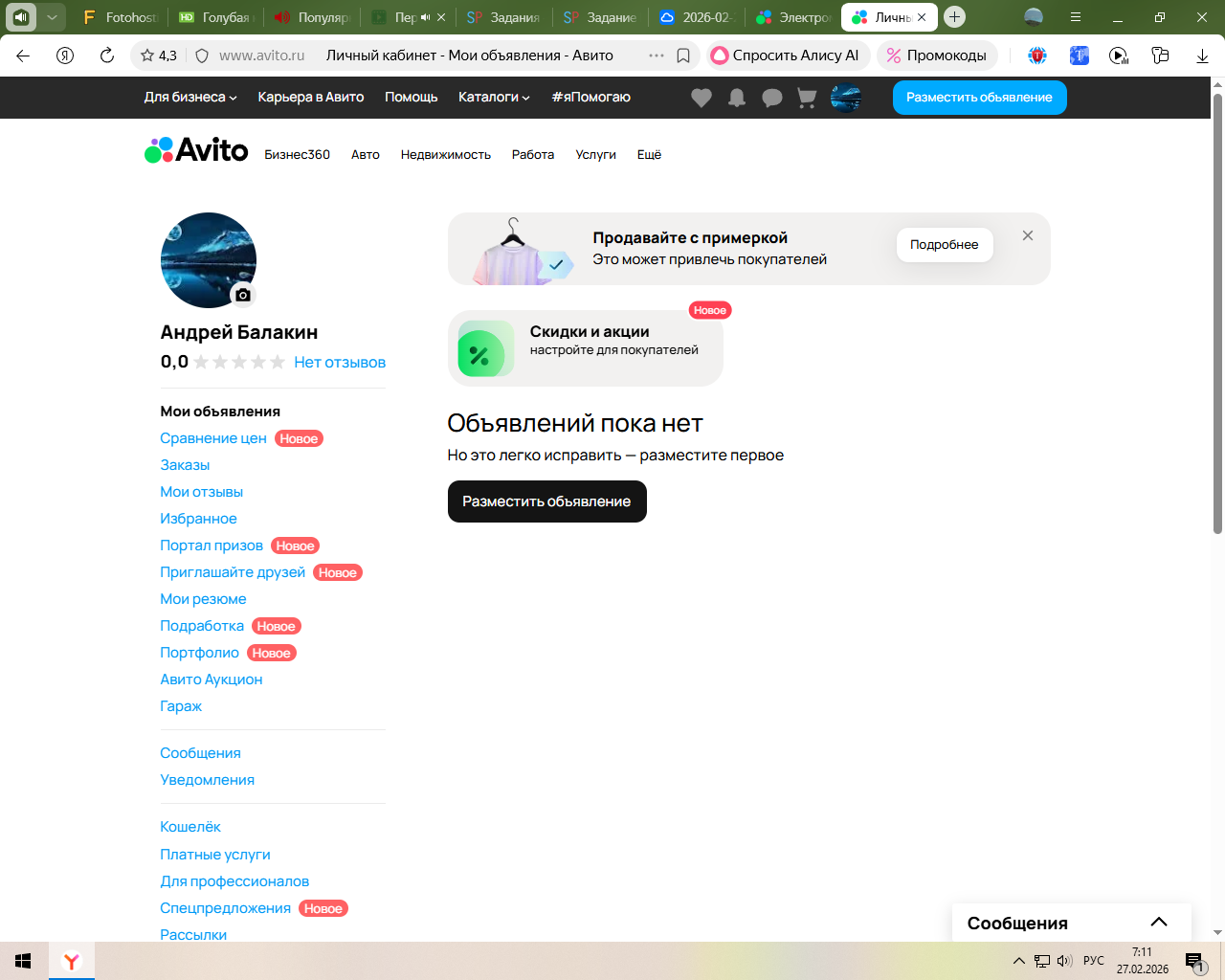Viewport: 1225px width, 980px height.
Task: Click Подробнее on the примерка banner
Action: (x=945, y=245)
